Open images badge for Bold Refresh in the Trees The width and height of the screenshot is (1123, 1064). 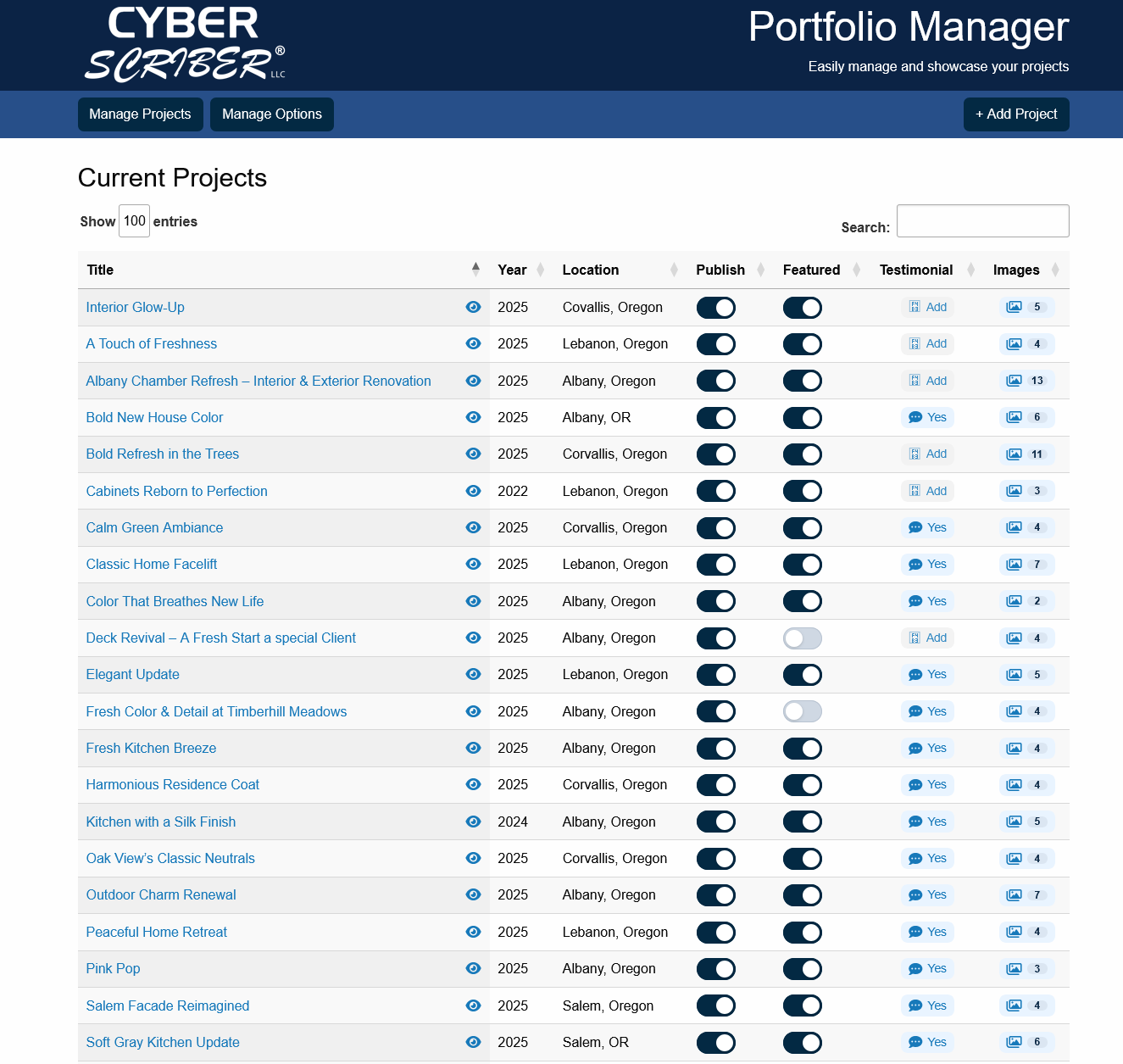pyautogui.click(x=1026, y=454)
